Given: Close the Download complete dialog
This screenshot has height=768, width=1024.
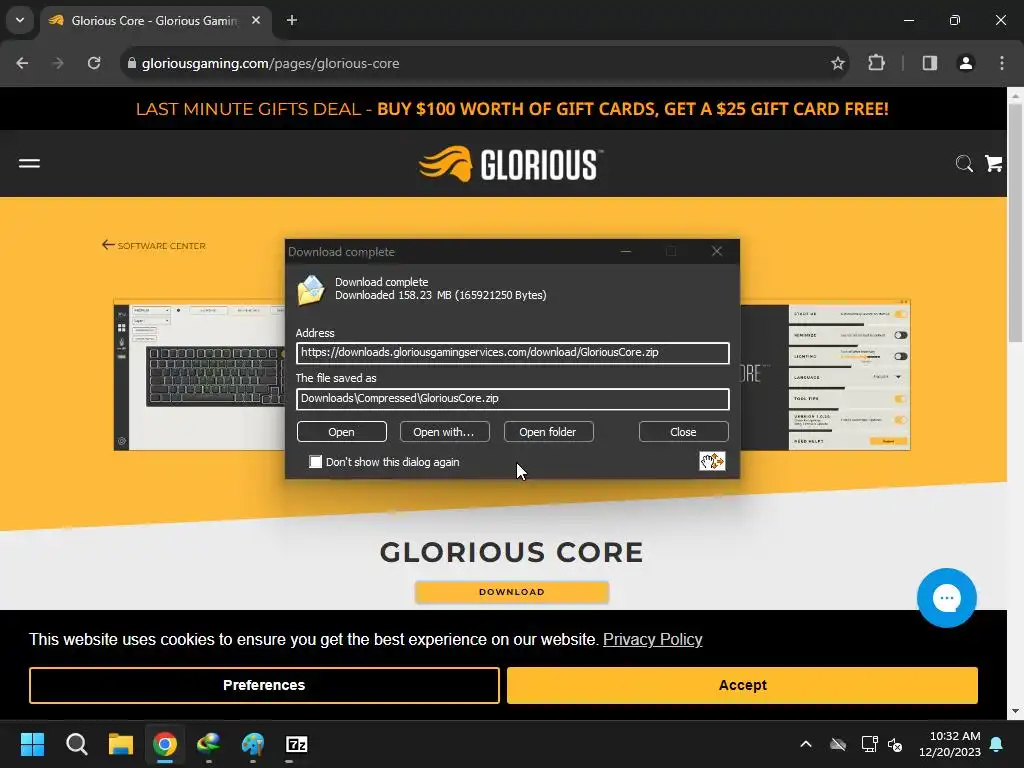Looking at the screenshot, I should pyautogui.click(x=683, y=432).
